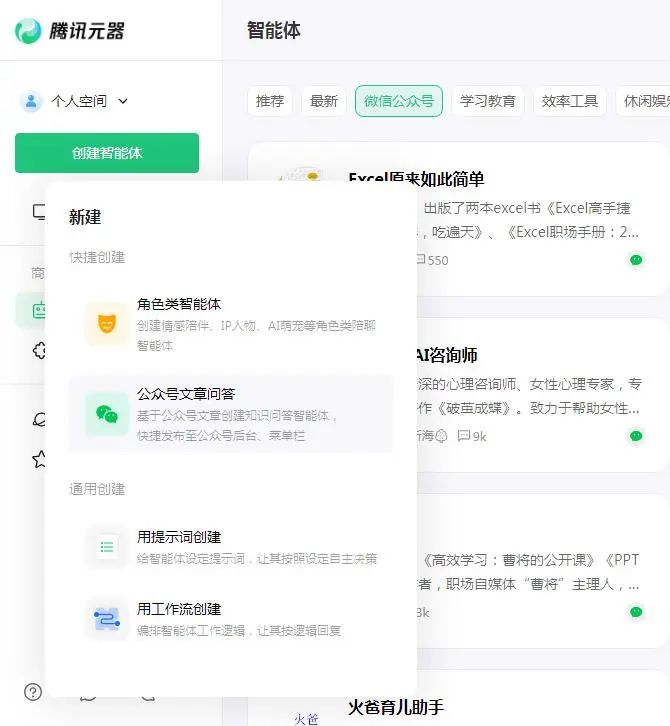Click the WeChat icon for 公众号文章问答
The image size is (670, 726).
coord(106,414)
